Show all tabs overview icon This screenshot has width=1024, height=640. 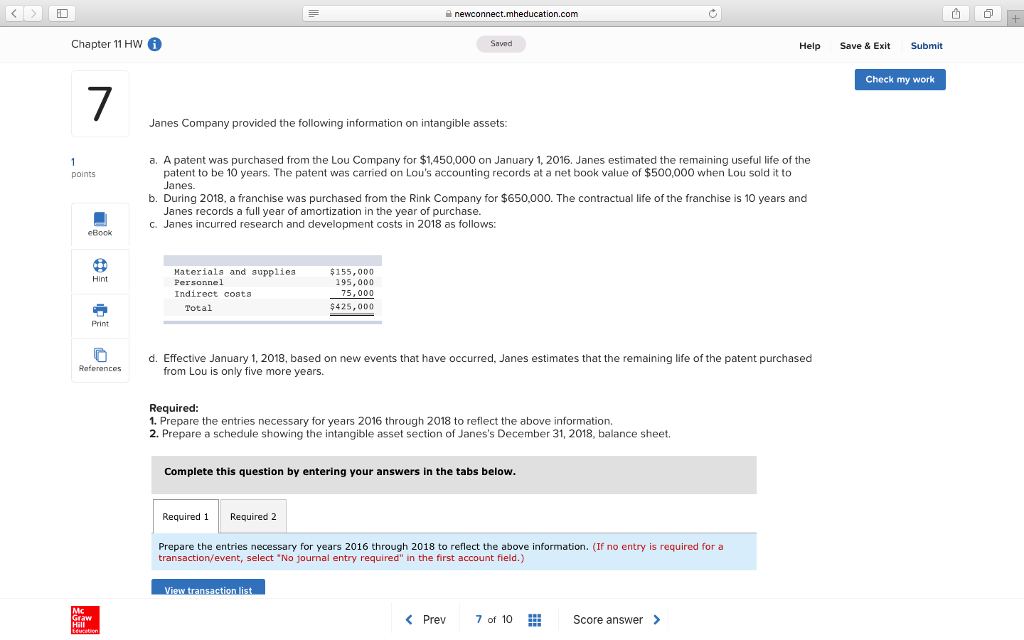(988, 13)
